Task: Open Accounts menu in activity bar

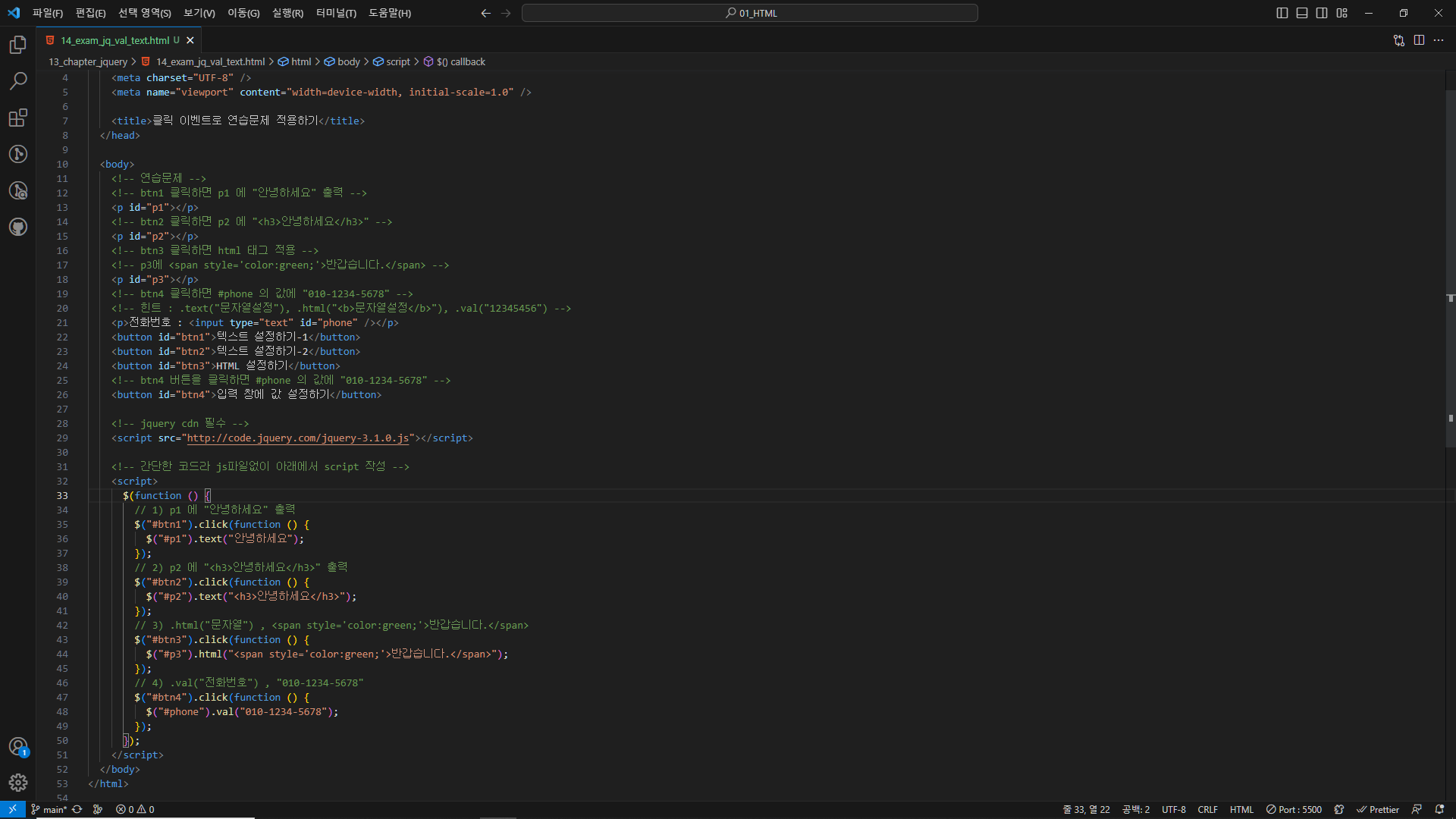Action: tap(18, 747)
